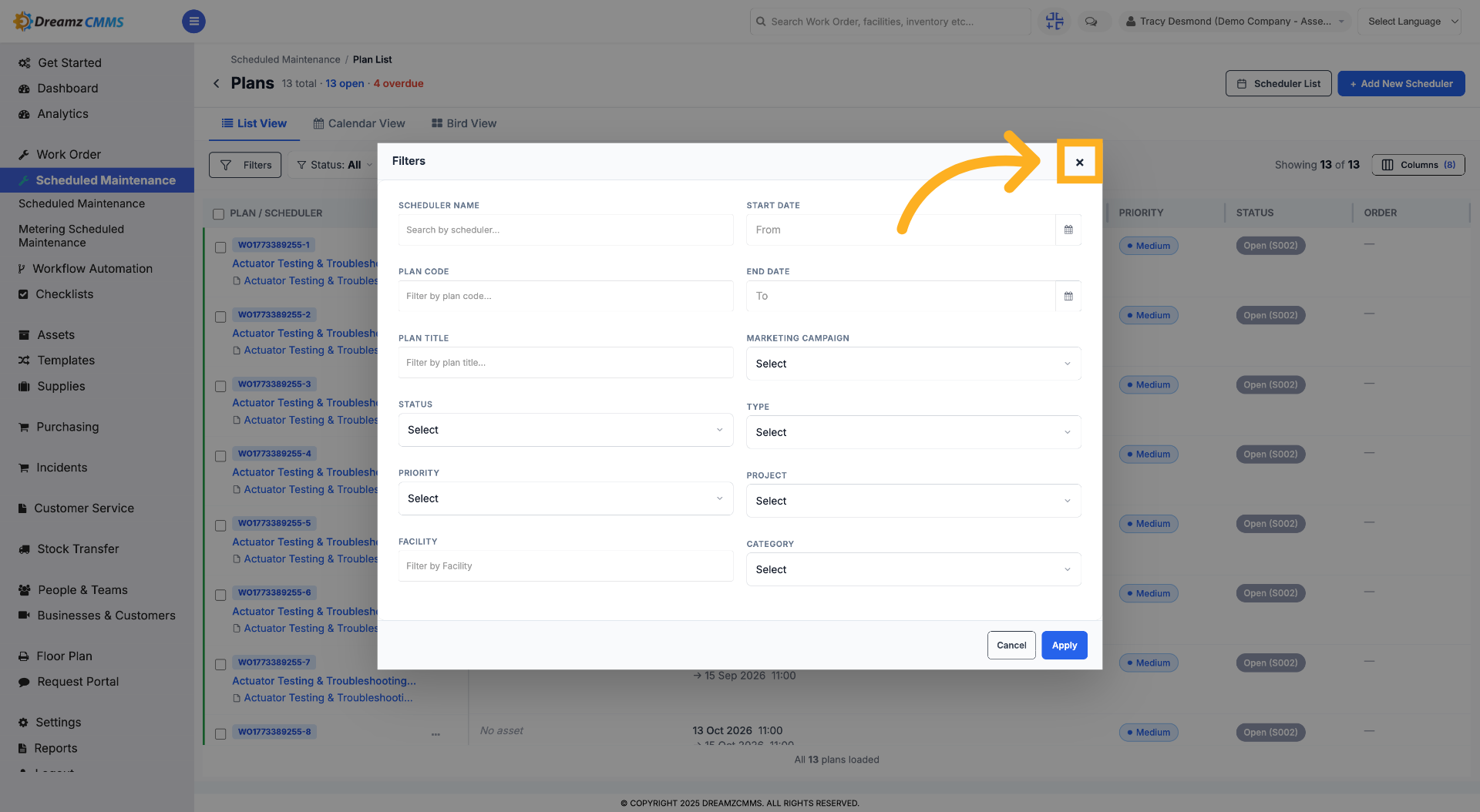Switch to Calendar View tab
Image resolution: width=1480 pixels, height=812 pixels.
coord(359,123)
